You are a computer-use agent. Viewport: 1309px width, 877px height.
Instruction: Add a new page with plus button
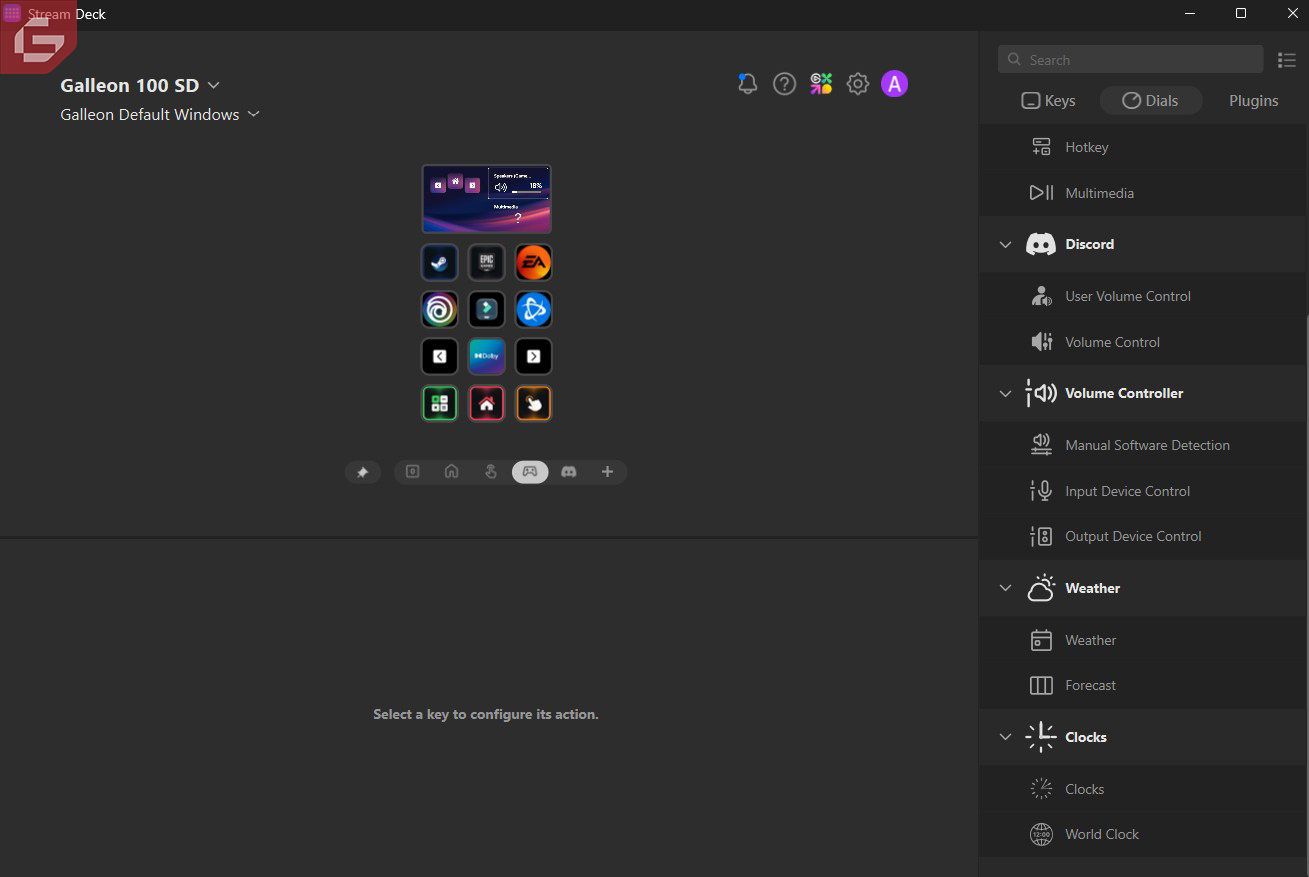pyautogui.click(x=607, y=472)
